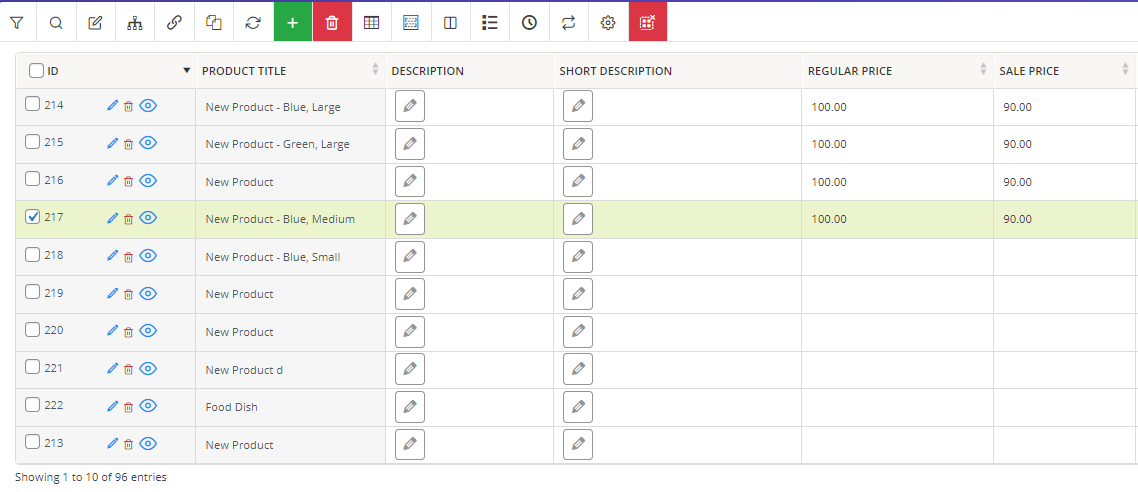This screenshot has height=492, width=1138.
Task: Open short description editor for Food Dish
Action: tap(578, 406)
